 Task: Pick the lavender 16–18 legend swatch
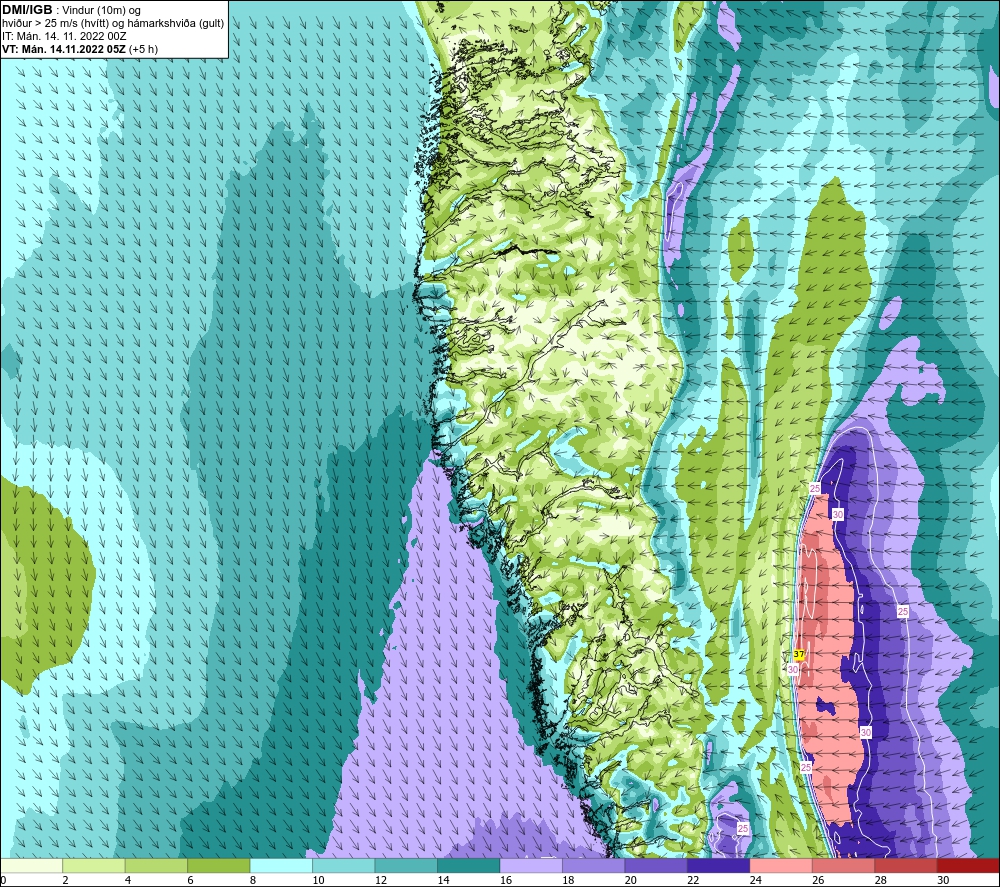[x=531, y=865]
